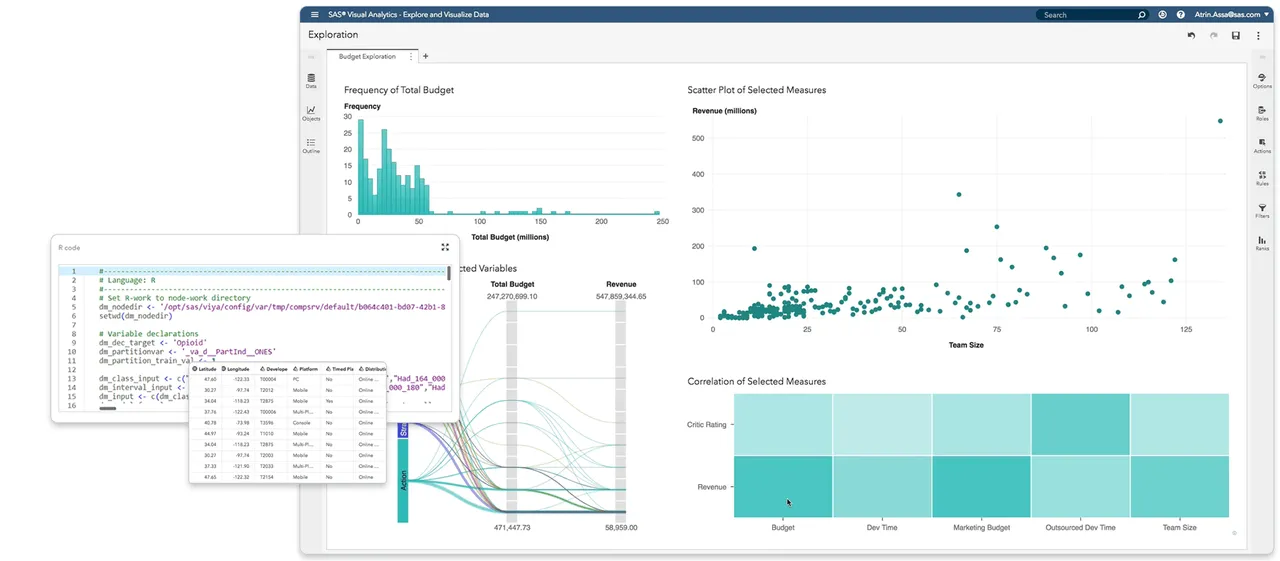Open the report's vertical ellipsis more menu

tap(1258, 35)
